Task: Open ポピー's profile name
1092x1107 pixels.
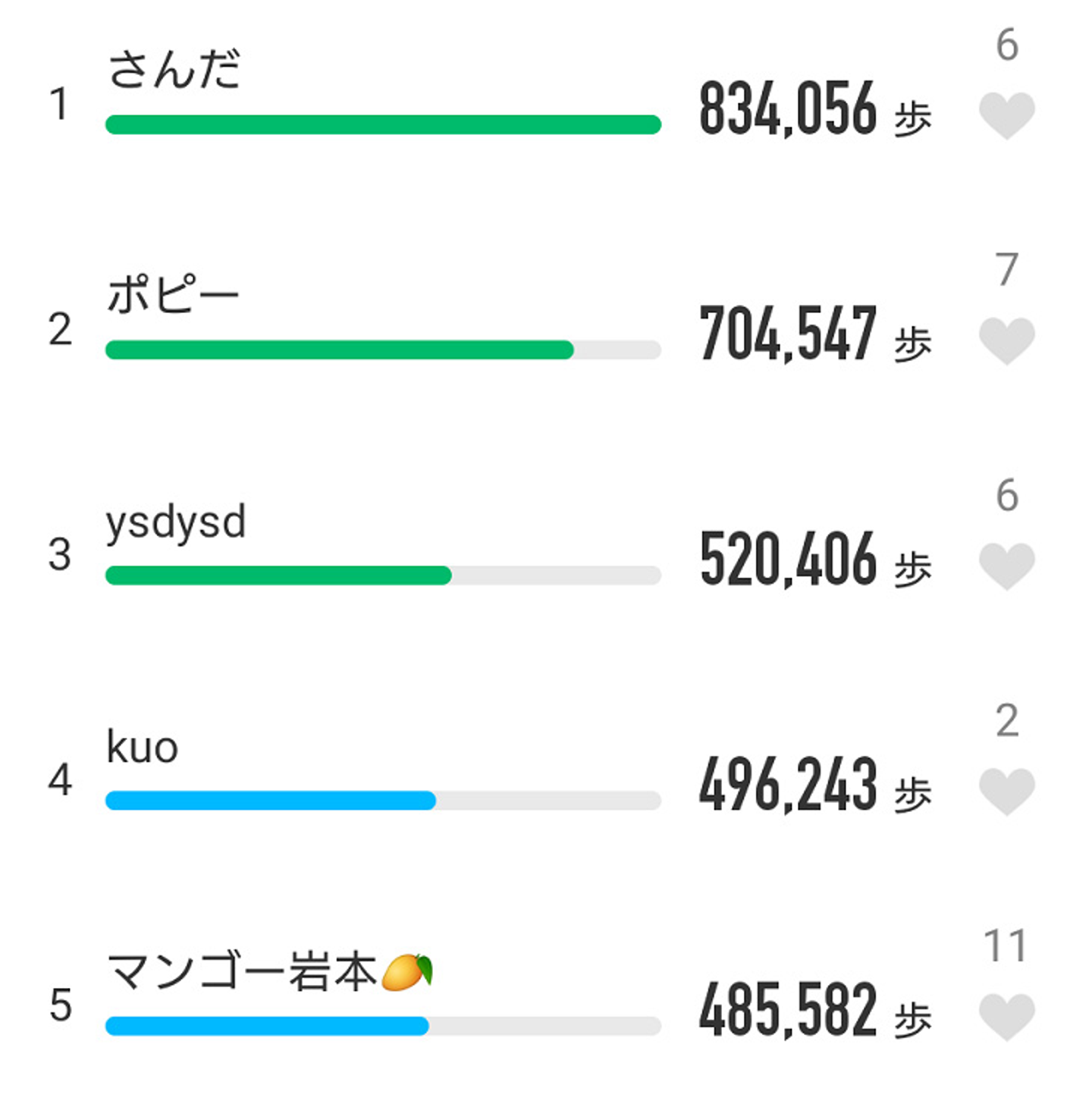Action: (173, 294)
